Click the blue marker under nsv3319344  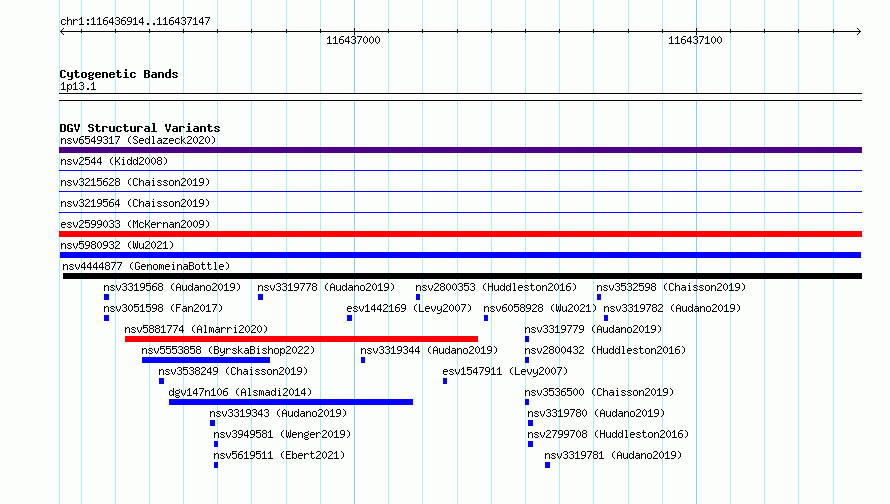[363, 360]
